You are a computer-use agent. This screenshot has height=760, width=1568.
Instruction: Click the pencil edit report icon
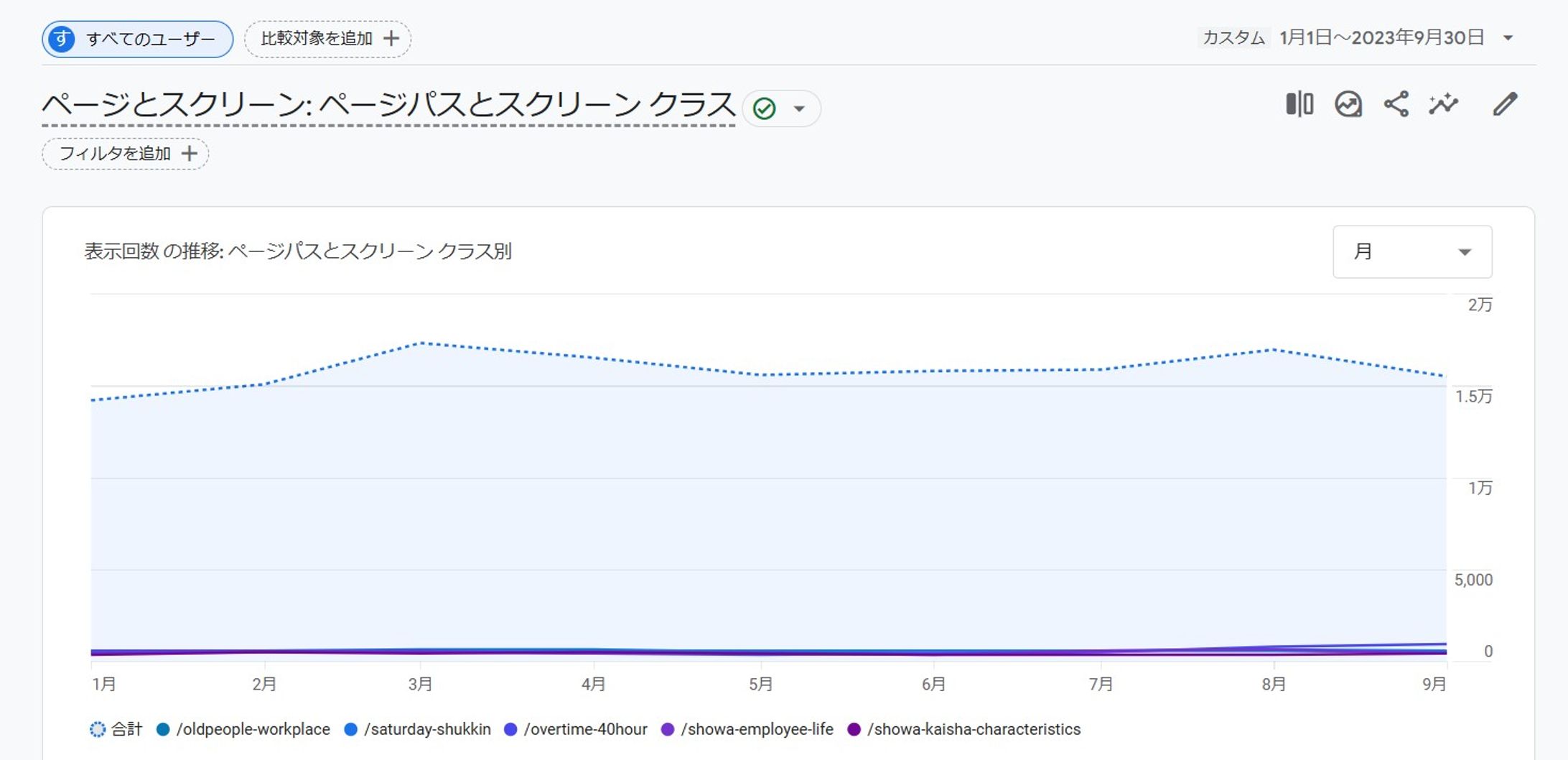point(1505,104)
